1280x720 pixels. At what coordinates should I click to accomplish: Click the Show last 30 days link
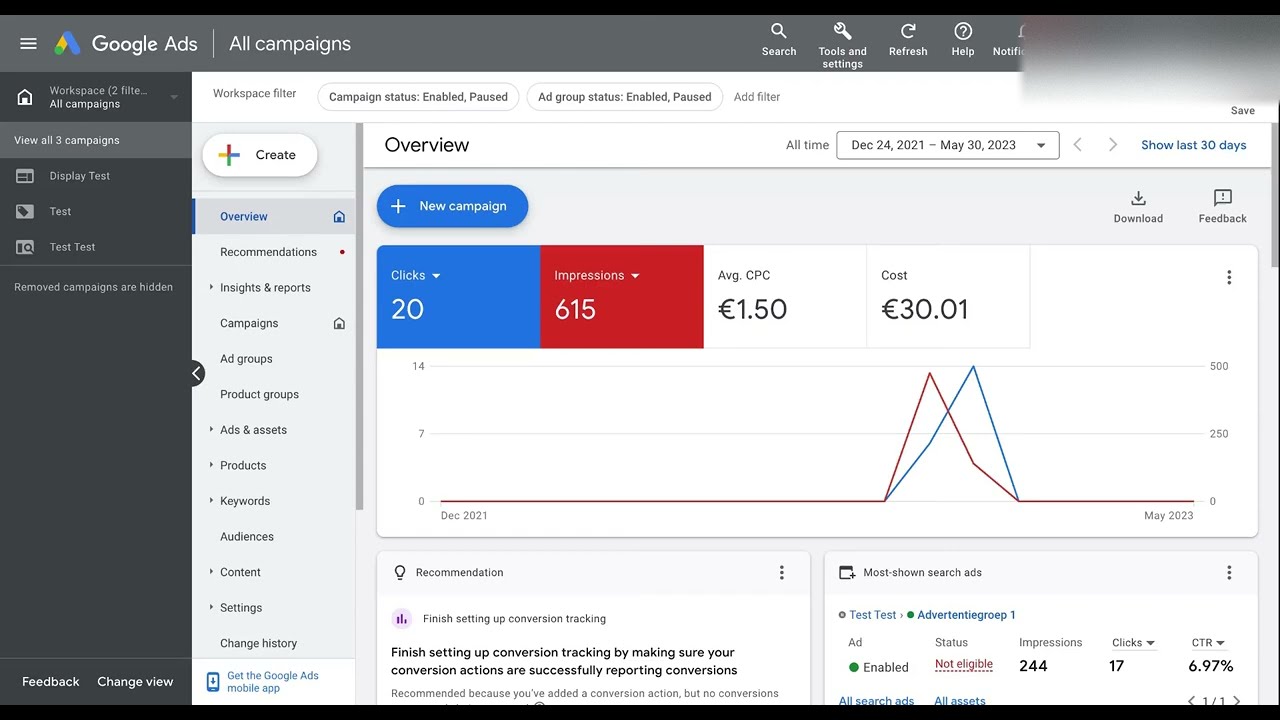click(1194, 144)
